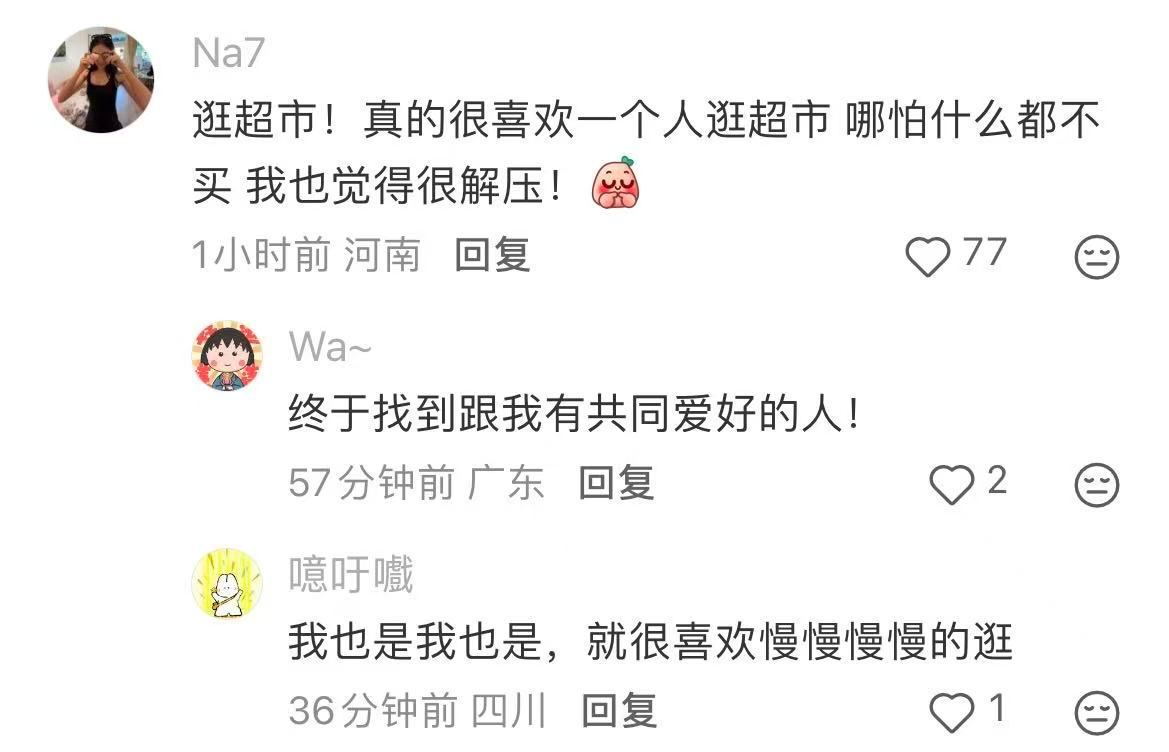Tap the peach emoji sticker in comment

point(616,183)
